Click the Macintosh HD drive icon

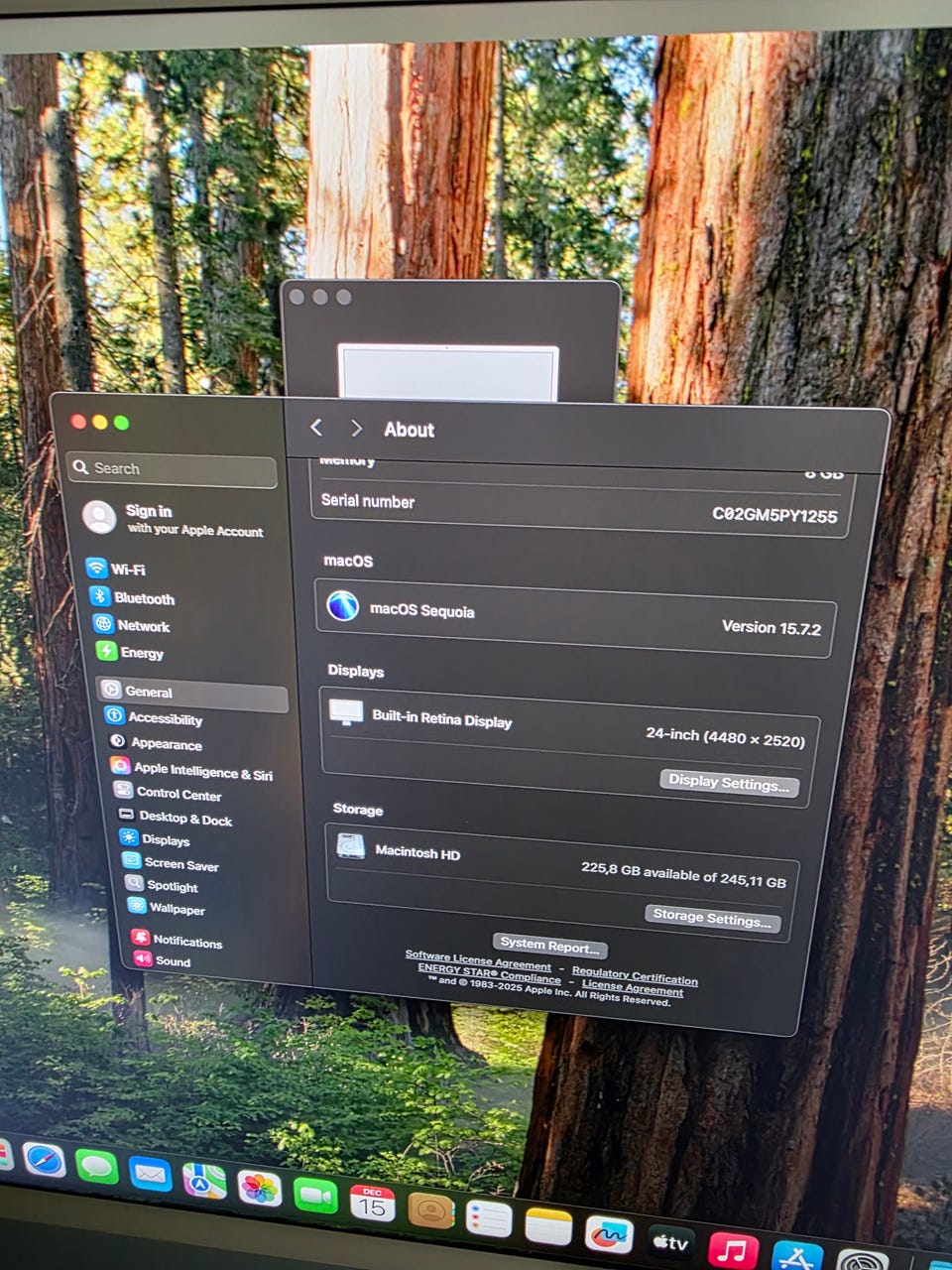point(351,846)
